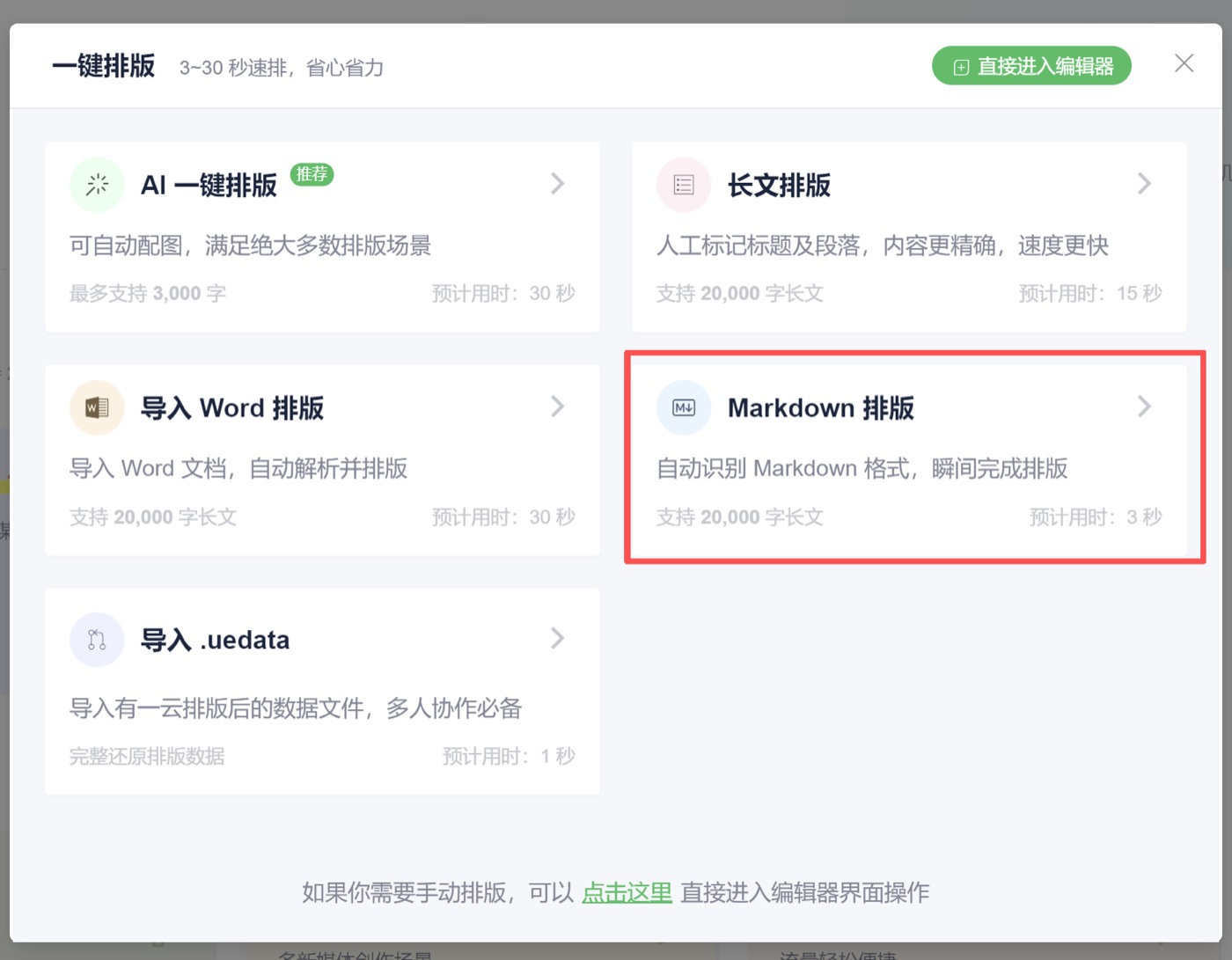The width and height of the screenshot is (1232, 960).
Task: Click text 自动识别 Markdown 格式，瞬间完成排版
Action: [x=862, y=468]
